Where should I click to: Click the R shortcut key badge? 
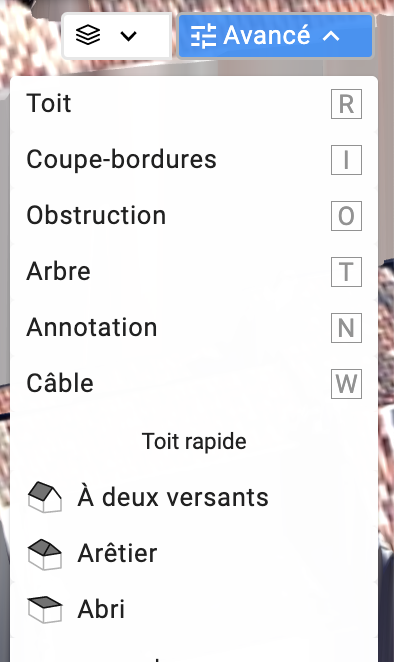point(346,104)
